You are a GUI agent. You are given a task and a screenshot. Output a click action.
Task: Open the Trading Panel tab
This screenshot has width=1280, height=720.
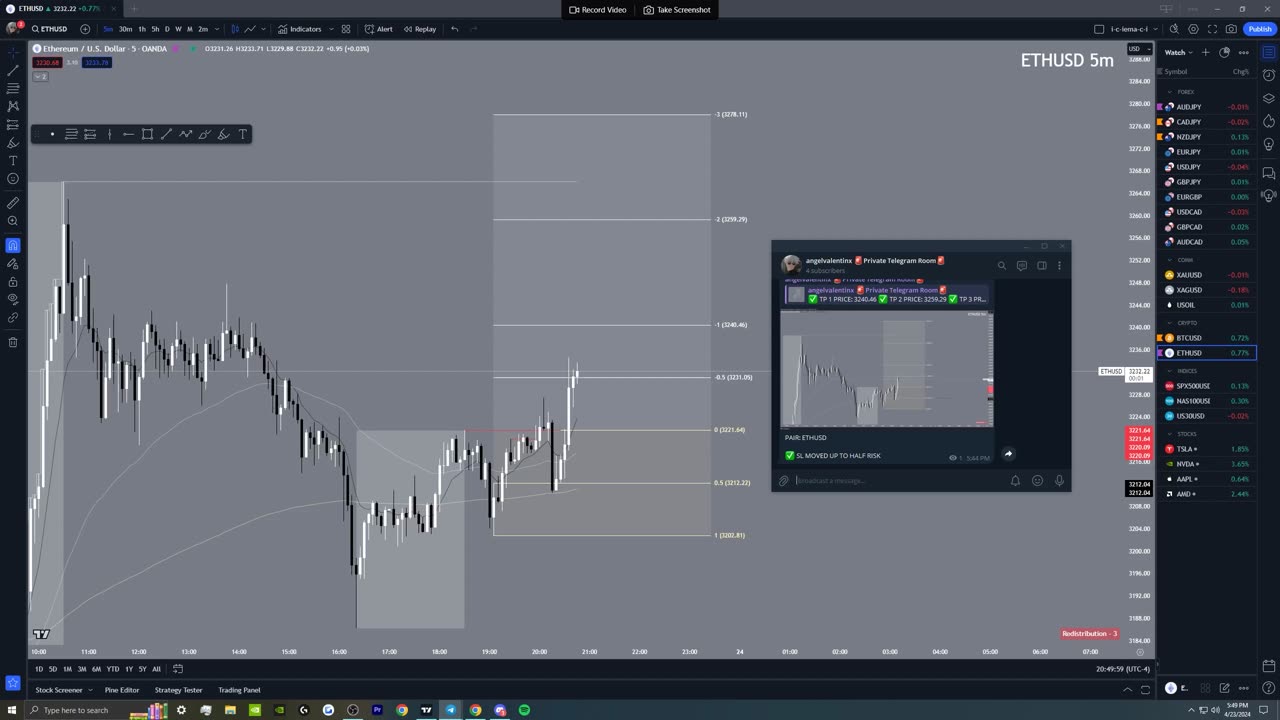pyautogui.click(x=239, y=690)
